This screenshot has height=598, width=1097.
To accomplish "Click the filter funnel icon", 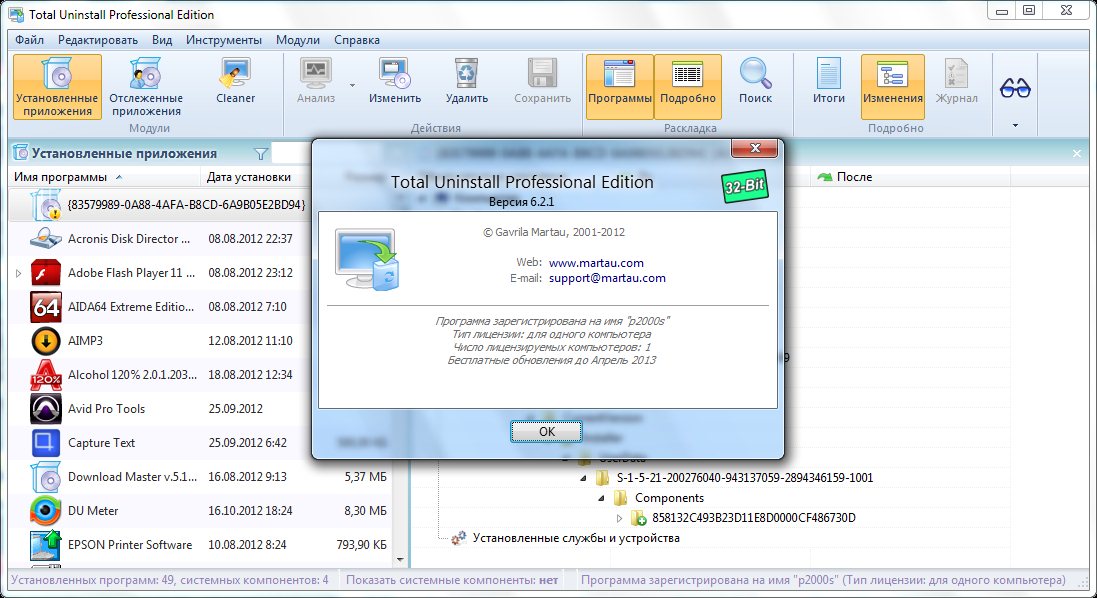I will (x=261, y=154).
